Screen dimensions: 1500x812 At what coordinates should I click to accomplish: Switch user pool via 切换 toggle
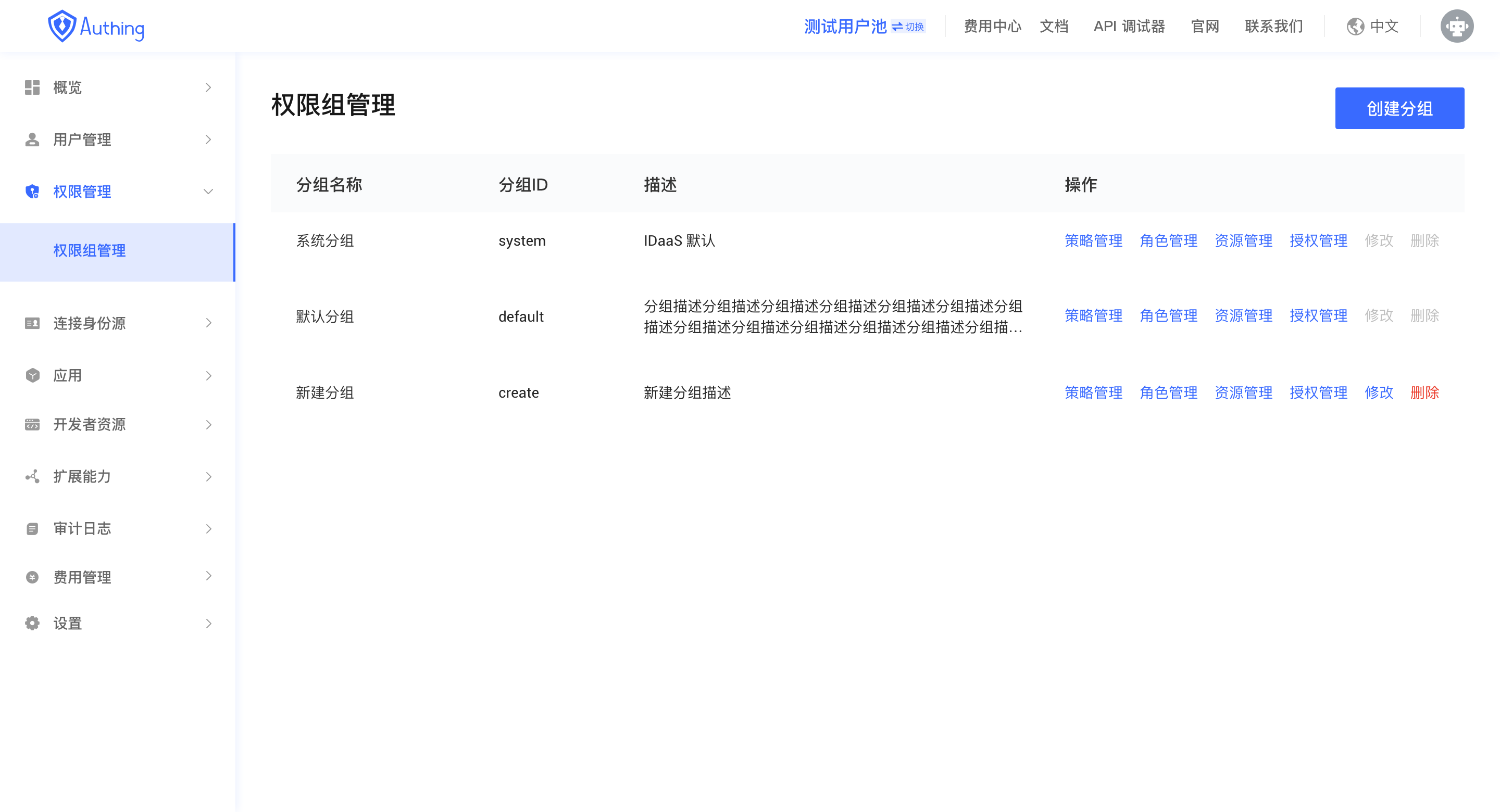908,27
